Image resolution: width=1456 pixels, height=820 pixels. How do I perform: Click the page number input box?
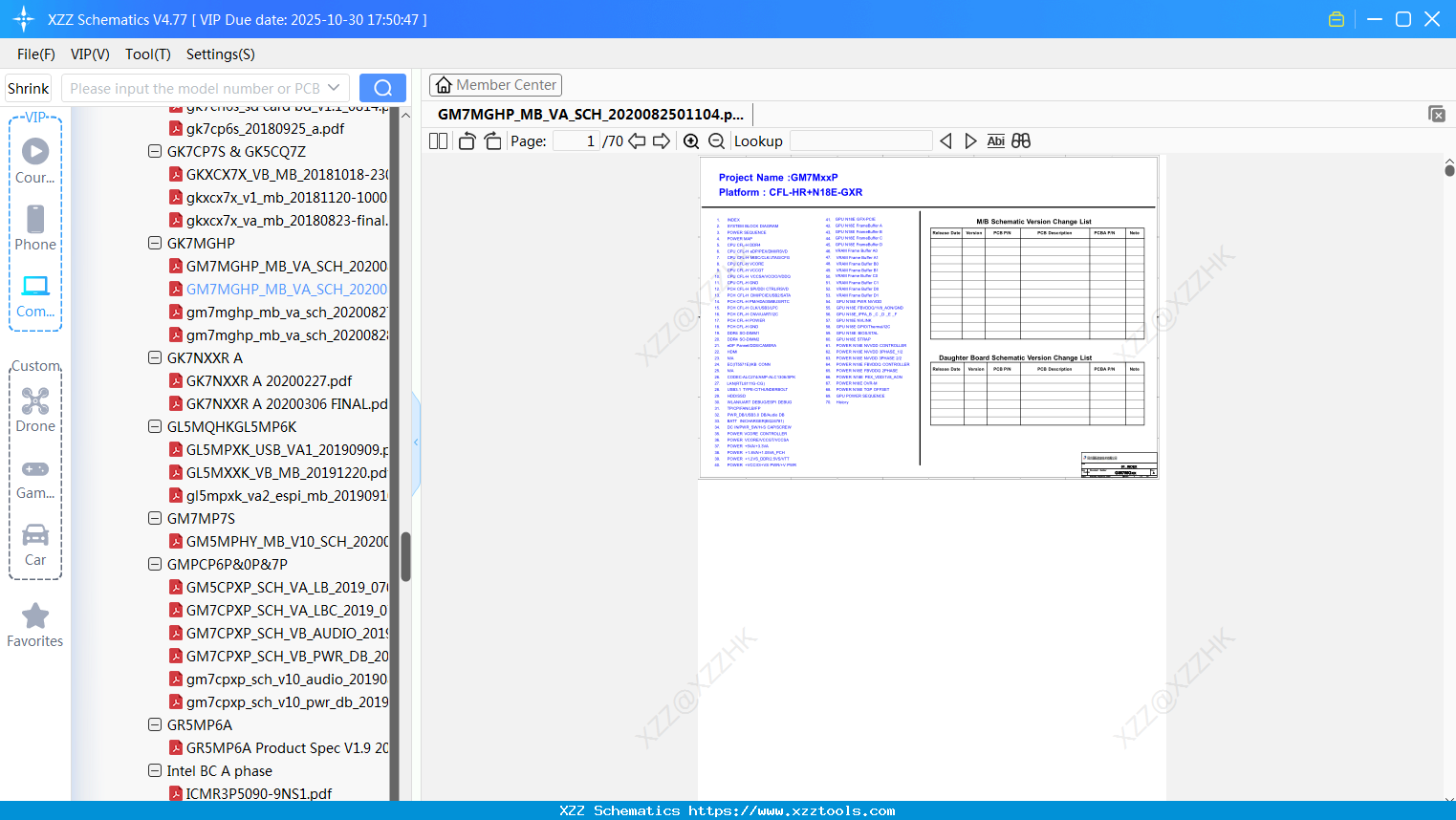tap(576, 140)
